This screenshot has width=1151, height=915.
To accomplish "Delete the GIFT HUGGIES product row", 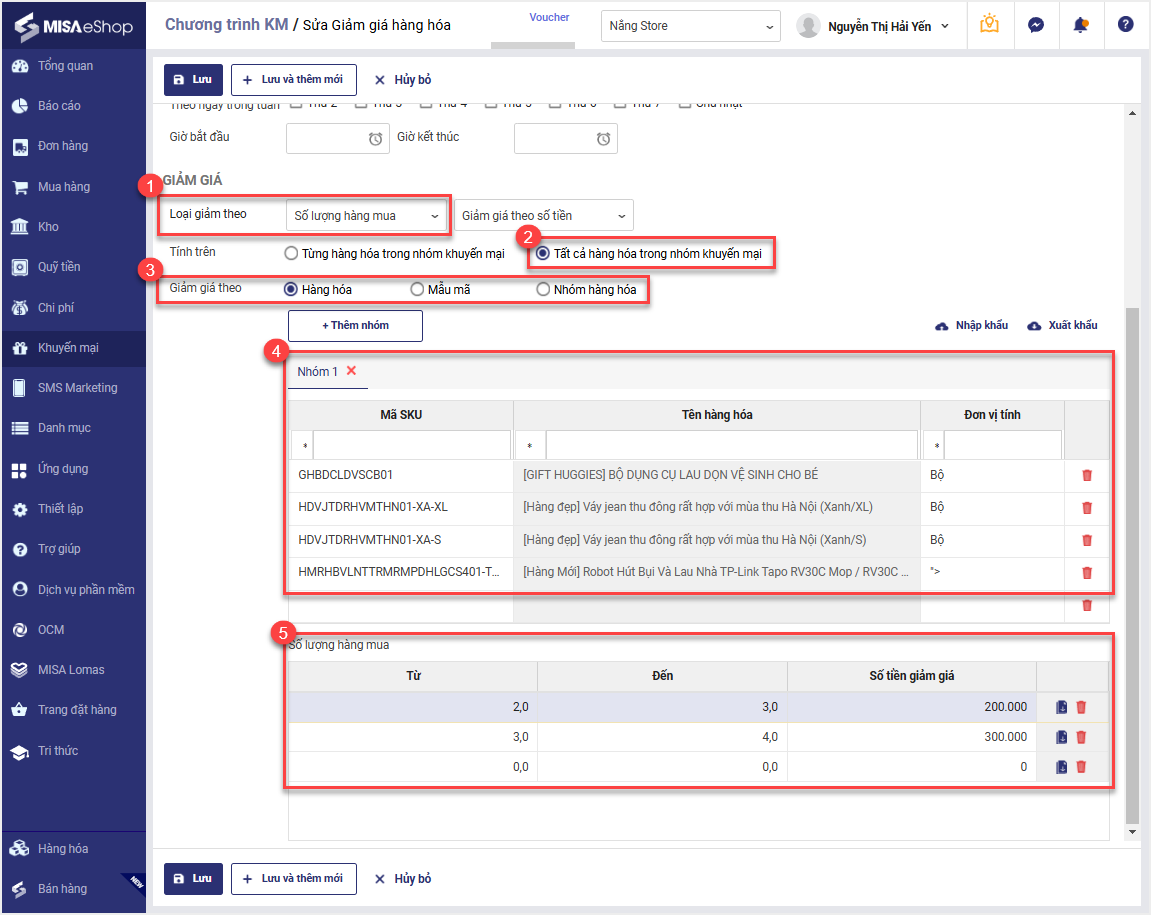I will coord(1087,475).
